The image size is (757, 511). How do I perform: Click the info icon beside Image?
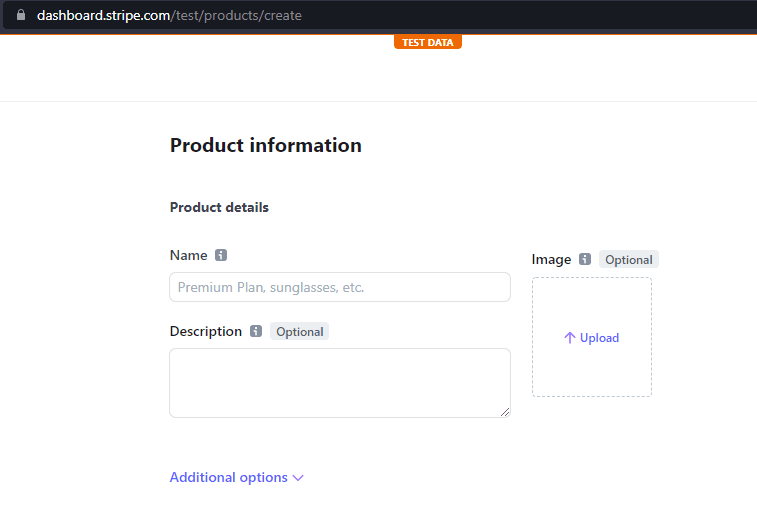tap(585, 260)
